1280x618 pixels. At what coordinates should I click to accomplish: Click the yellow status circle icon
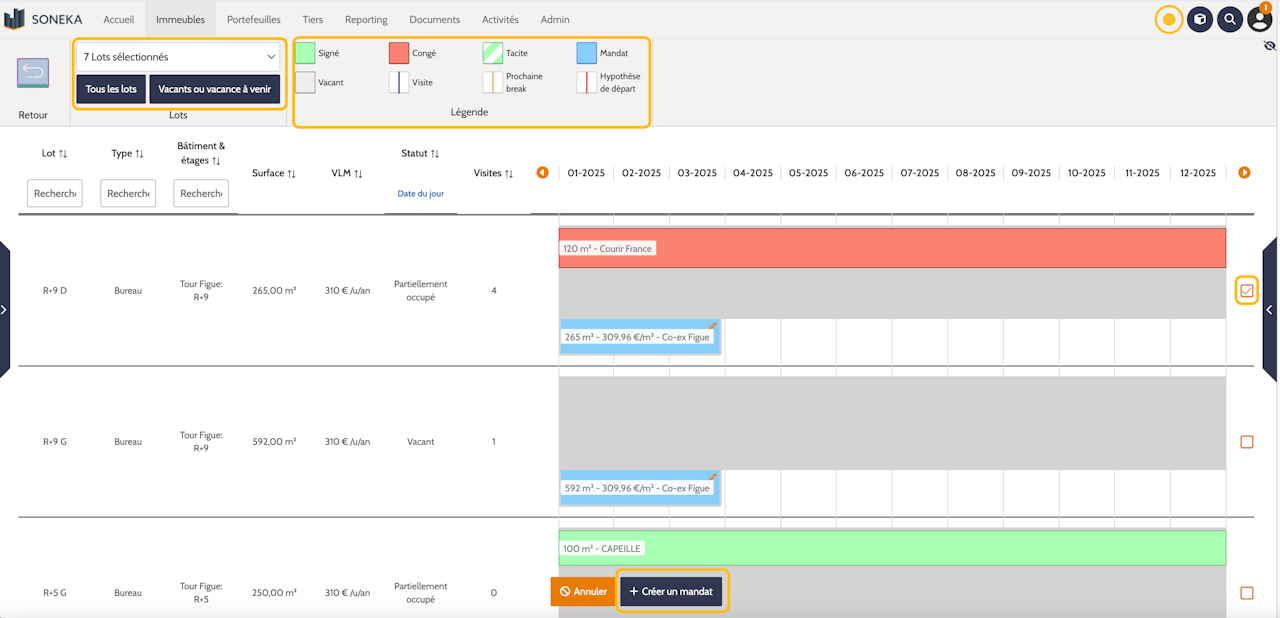[1168, 19]
